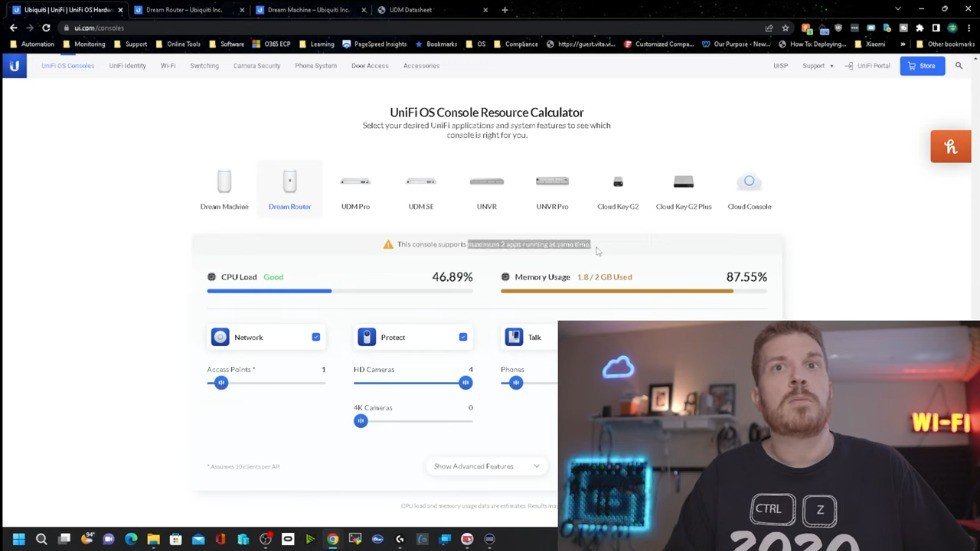The width and height of the screenshot is (980, 551).
Task: Bookmark this page with star icon
Action: point(785,27)
